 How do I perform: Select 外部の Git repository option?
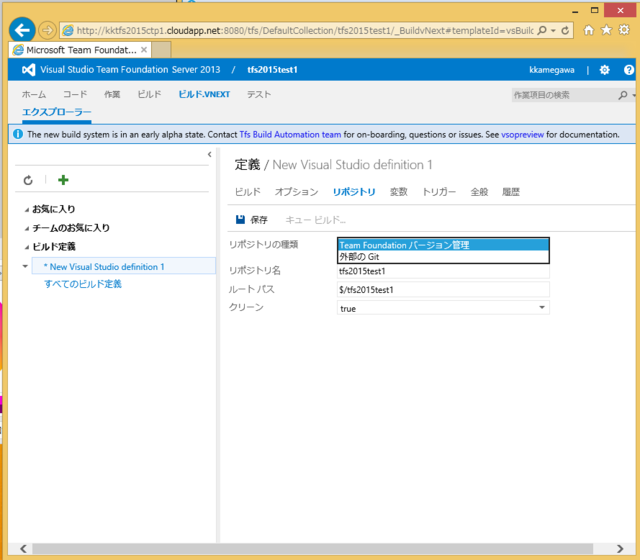443,257
